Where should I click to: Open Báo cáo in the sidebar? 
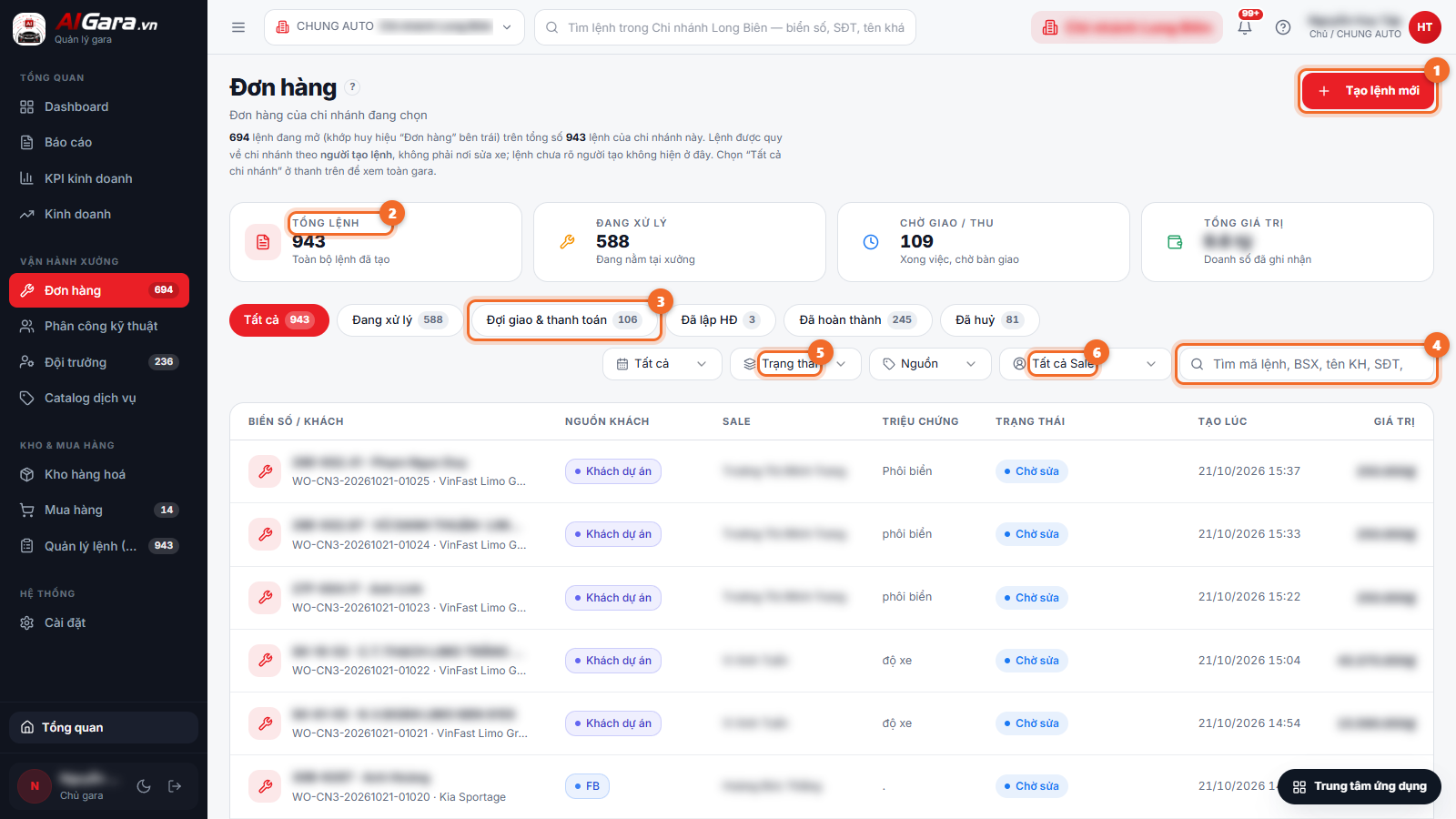click(x=99, y=142)
